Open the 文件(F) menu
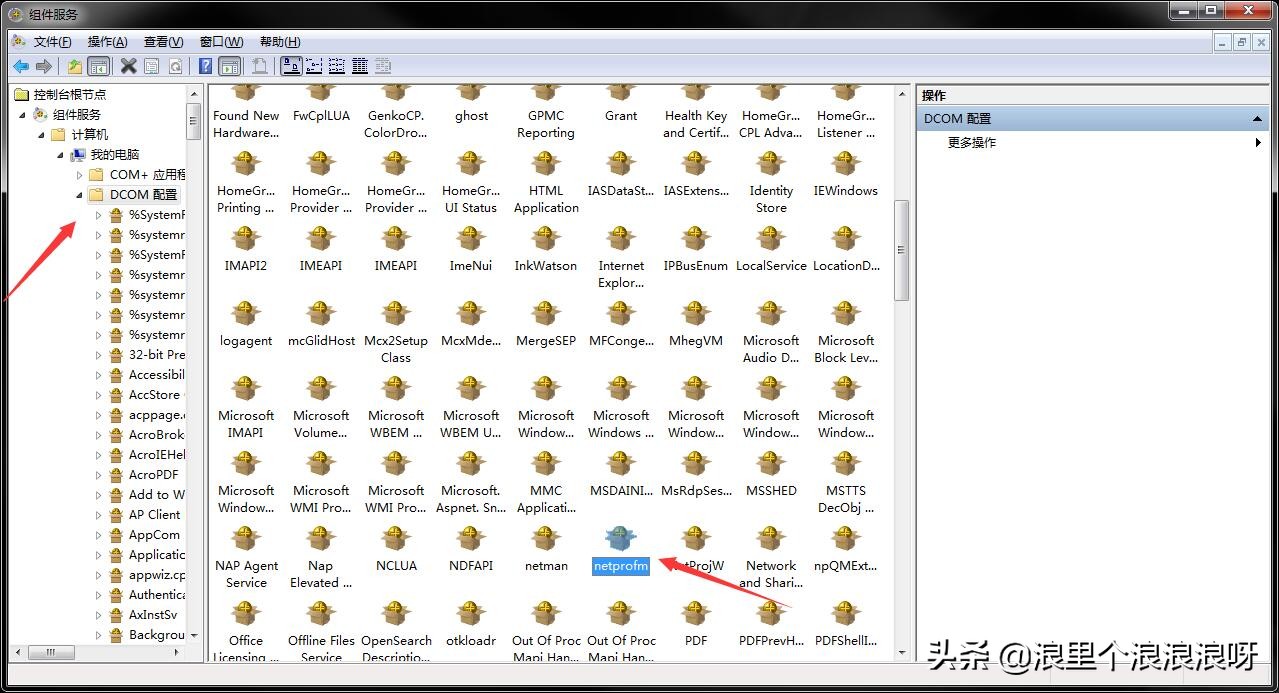 coord(49,41)
